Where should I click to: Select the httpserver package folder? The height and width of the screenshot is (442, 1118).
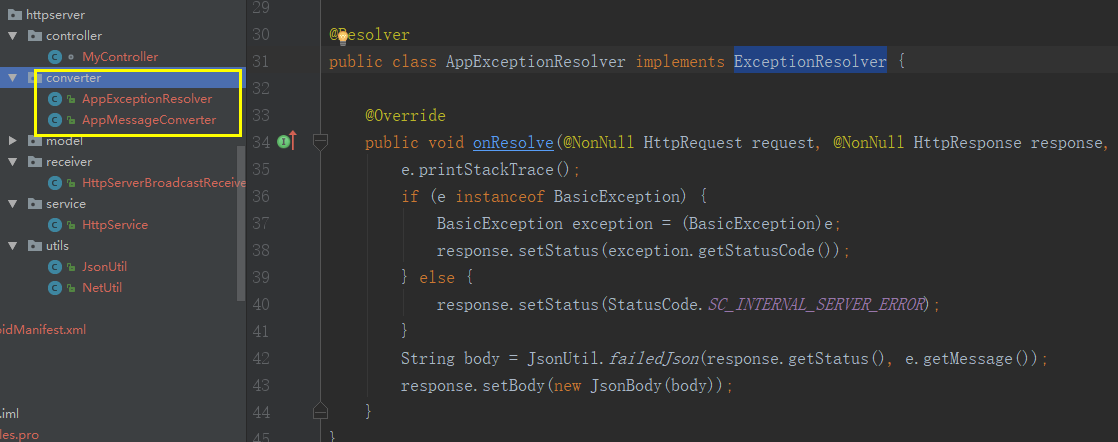tap(56, 14)
